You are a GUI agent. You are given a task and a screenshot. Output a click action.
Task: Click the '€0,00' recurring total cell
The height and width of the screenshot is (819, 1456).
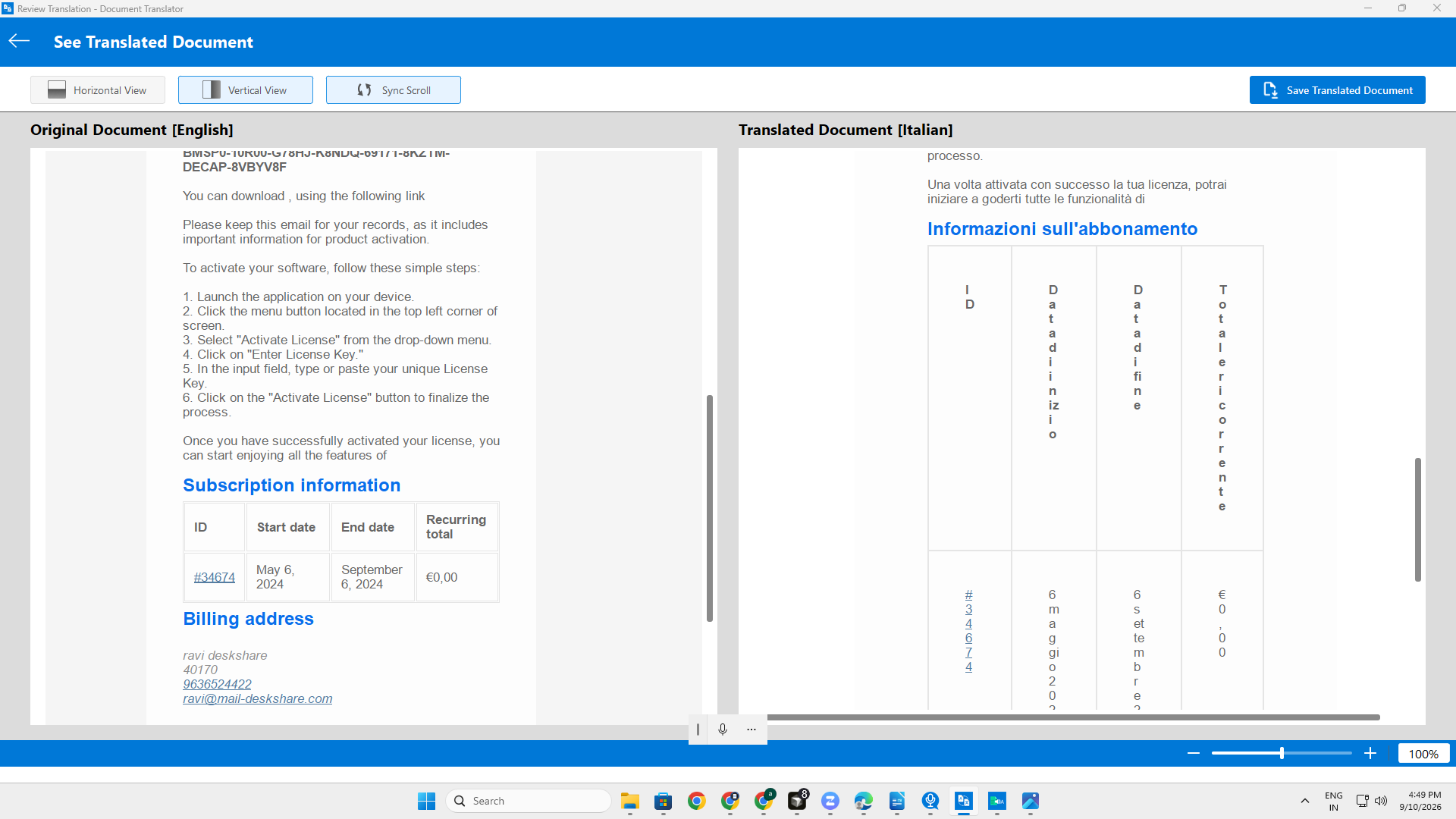point(457,577)
